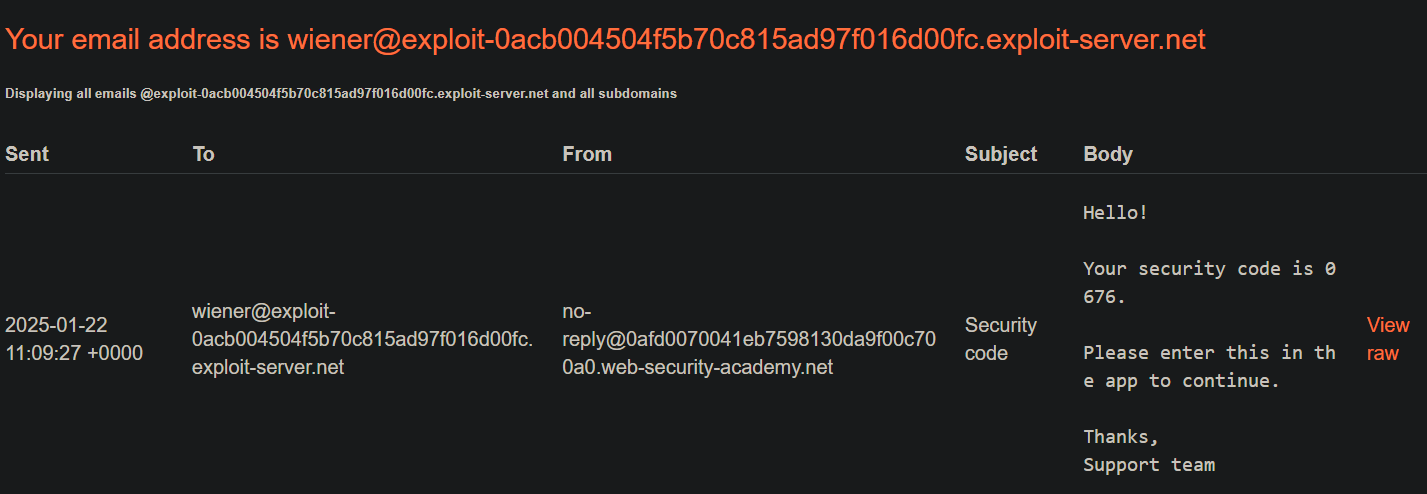Click the "Hello!" greeting line
This screenshot has width=1427, height=494.
(x=1116, y=213)
